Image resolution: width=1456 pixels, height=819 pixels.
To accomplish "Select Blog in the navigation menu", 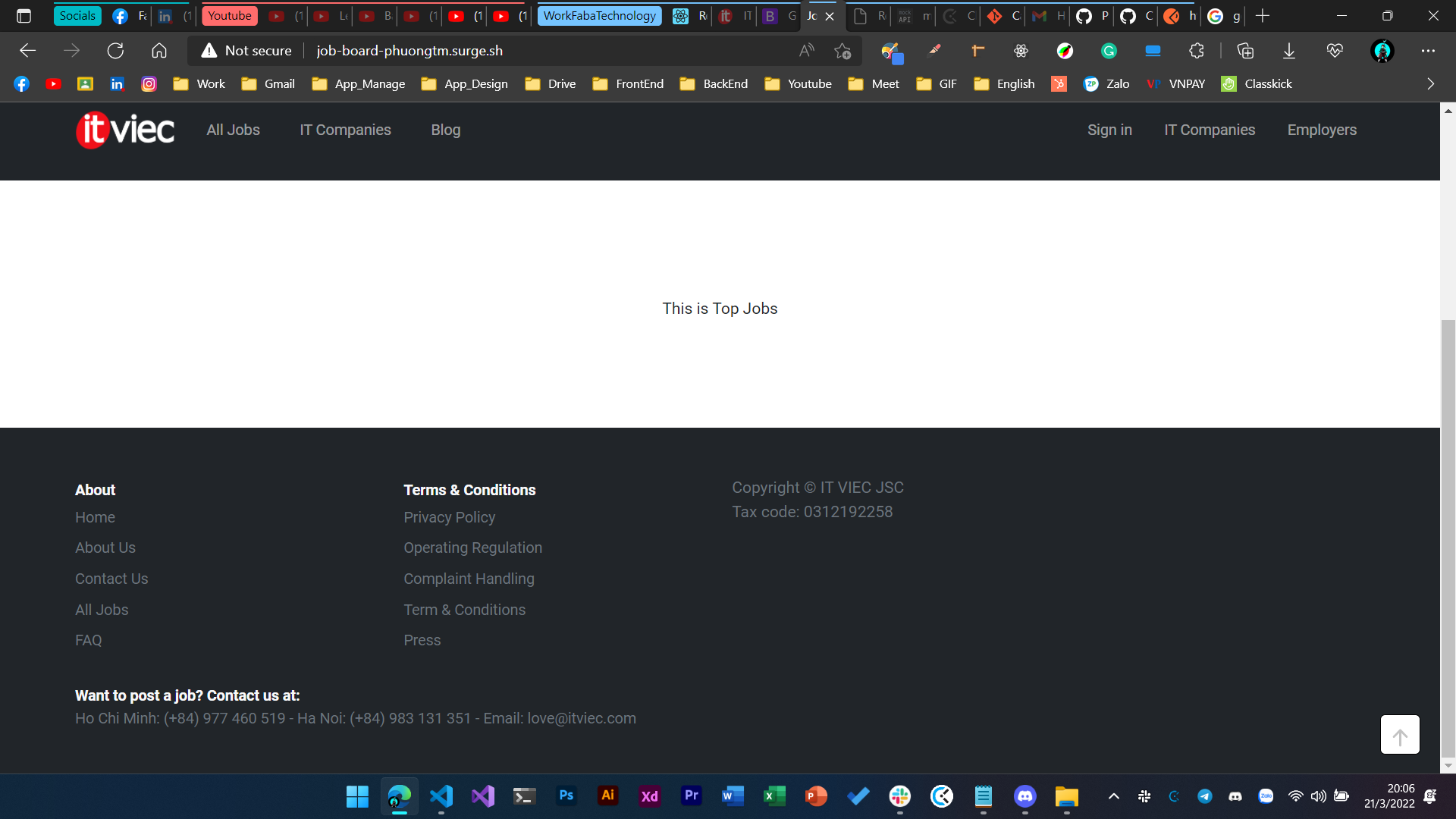I will point(445,130).
